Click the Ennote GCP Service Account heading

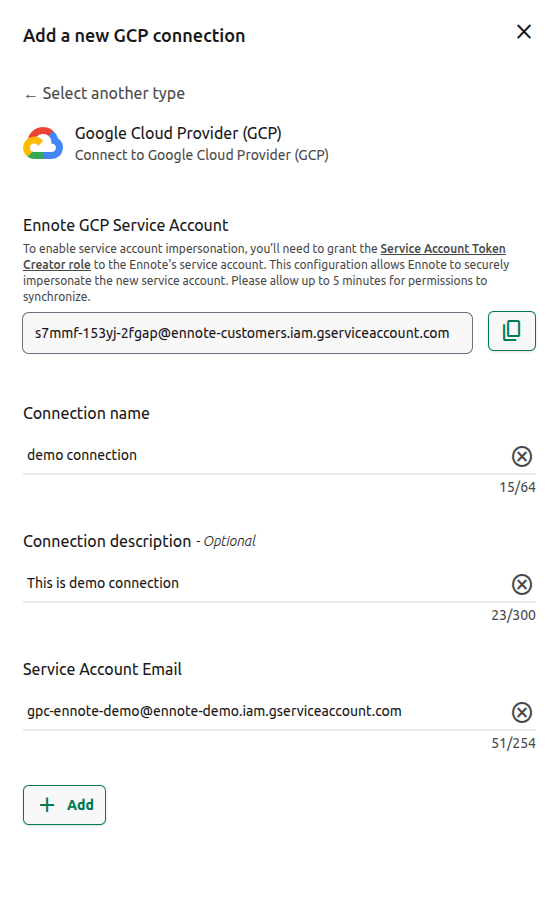(x=126, y=226)
